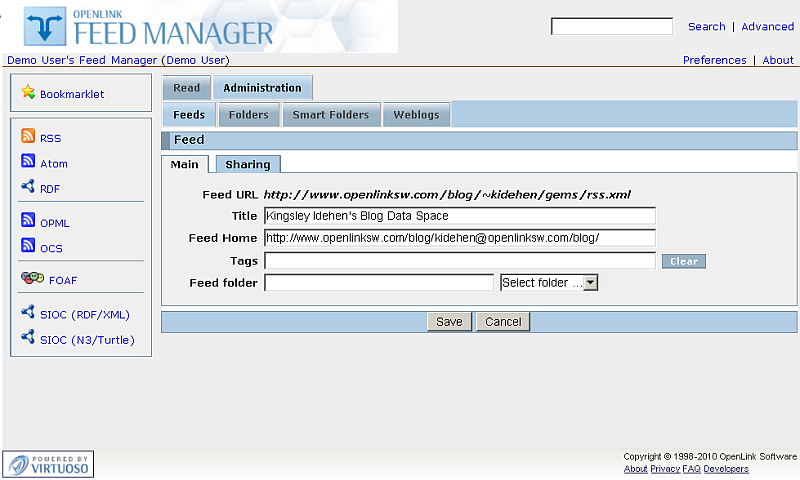The width and height of the screenshot is (800, 480).
Task: Click the OCS feed icon
Action: 28,247
